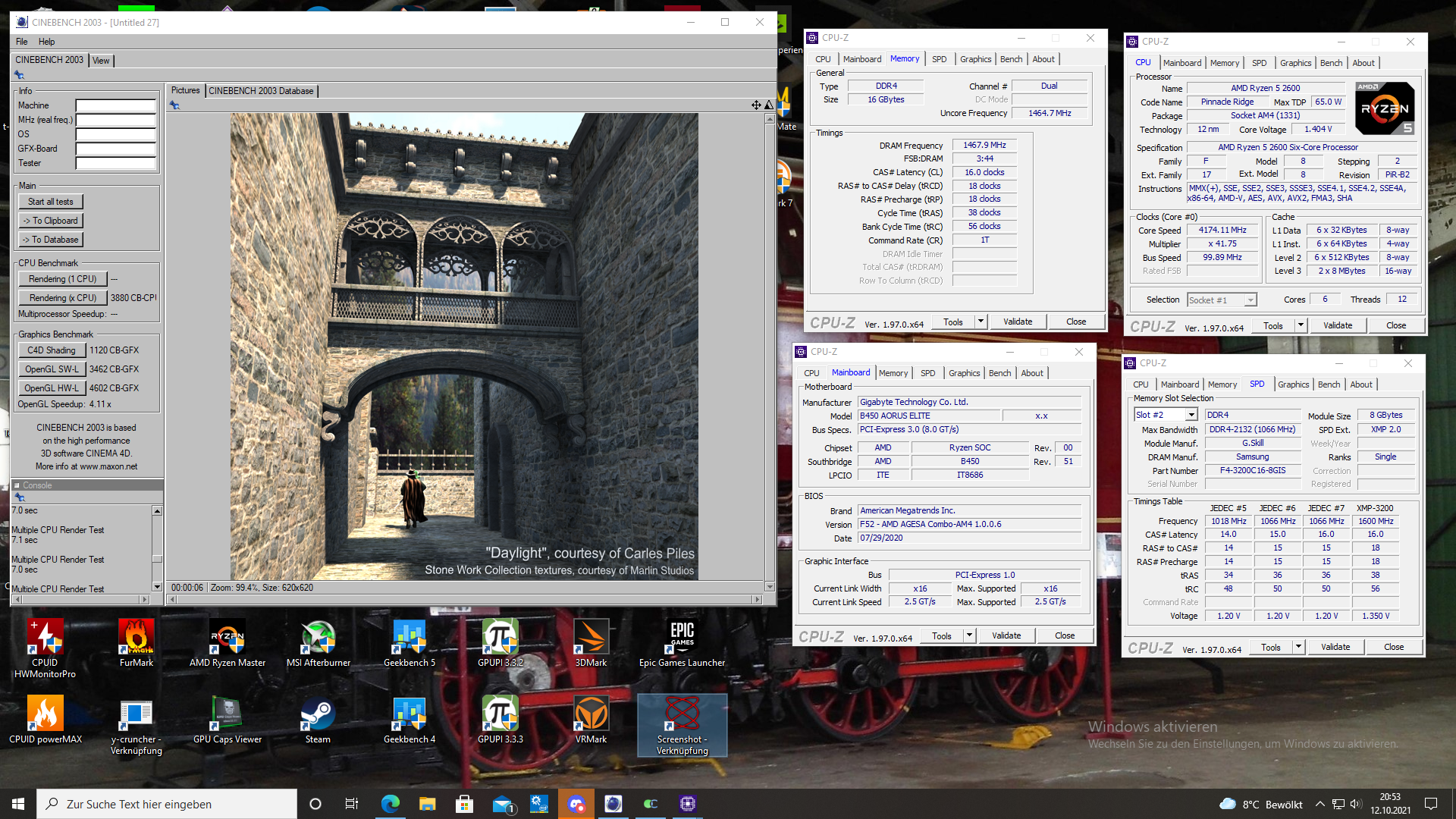1456x819 pixels.
Task: Launch VRMark from the desktop
Action: (591, 720)
